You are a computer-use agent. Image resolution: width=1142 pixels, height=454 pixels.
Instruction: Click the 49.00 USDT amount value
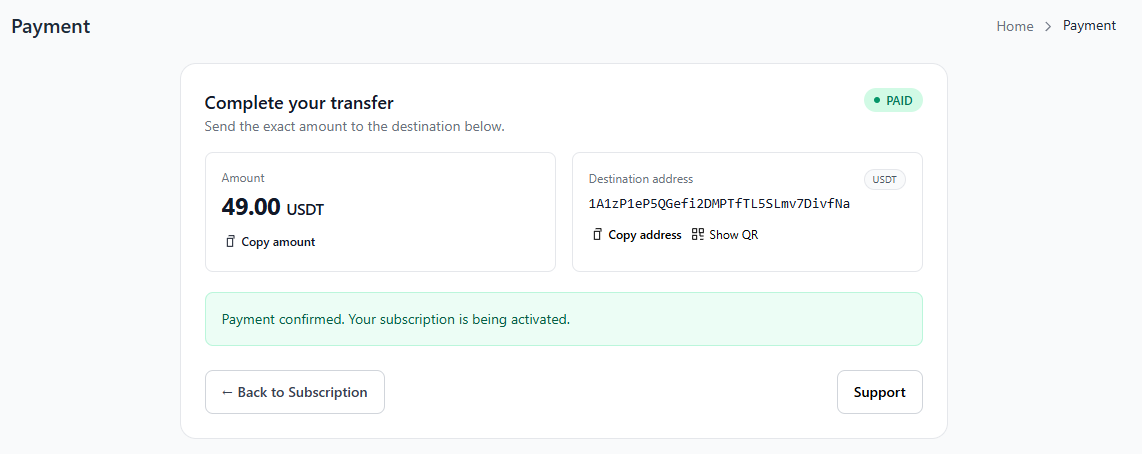click(272, 208)
